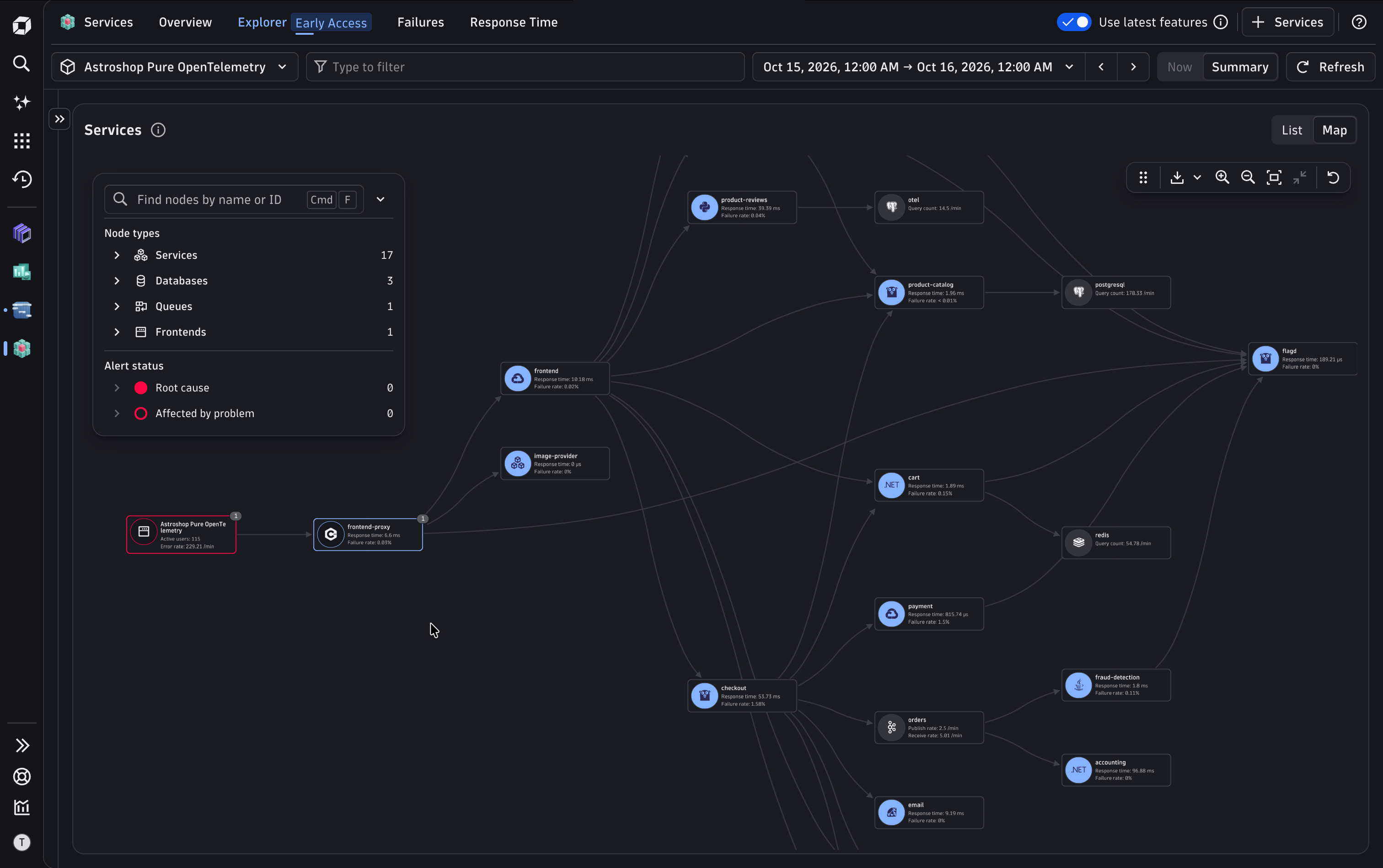The image size is (1383, 868).
Task: Open the apps grid launcher icon
Action: pyautogui.click(x=21, y=141)
